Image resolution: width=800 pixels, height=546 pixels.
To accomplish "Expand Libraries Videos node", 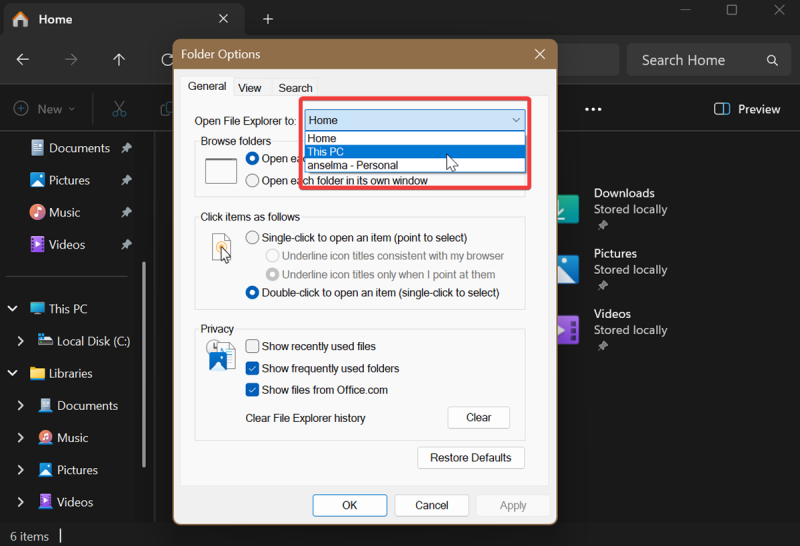I will pyautogui.click(x=20, y=502).
